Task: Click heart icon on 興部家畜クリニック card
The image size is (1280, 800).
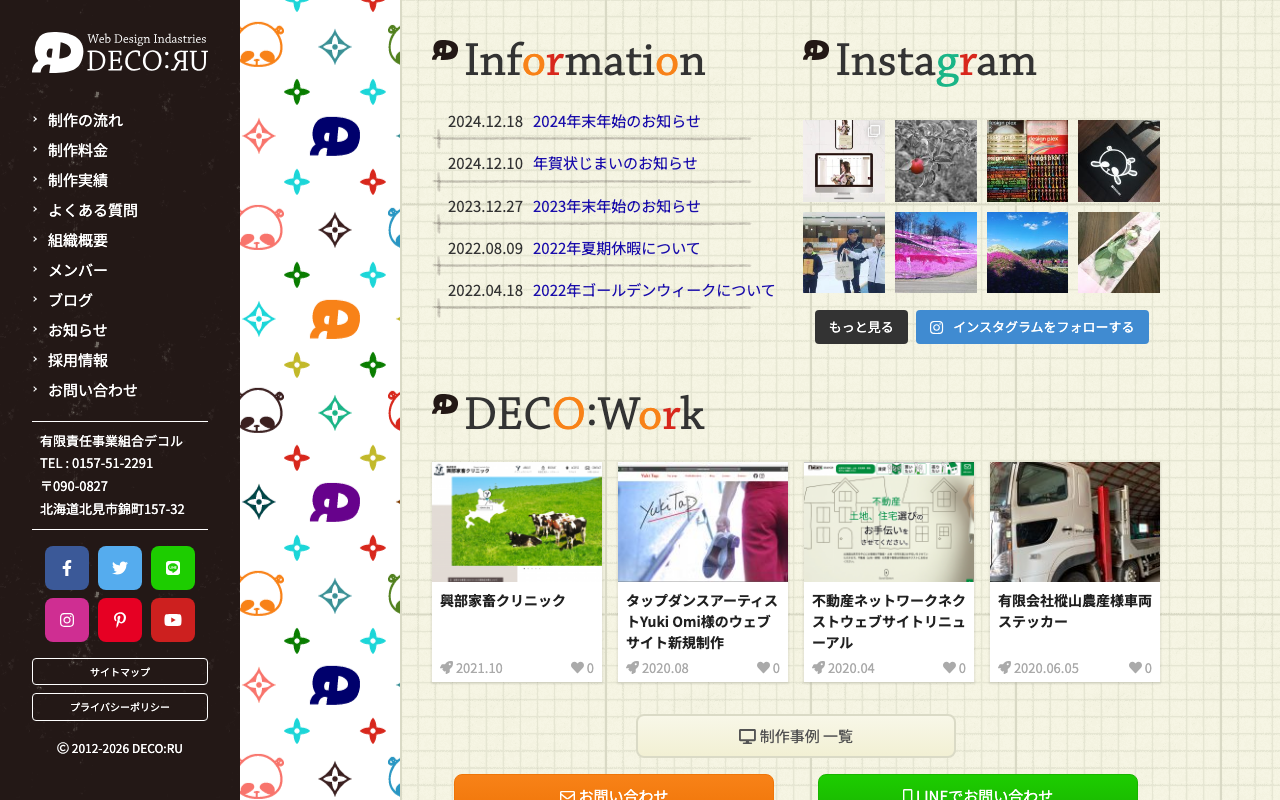Action: pyautogui.click(x=577, y=668)
